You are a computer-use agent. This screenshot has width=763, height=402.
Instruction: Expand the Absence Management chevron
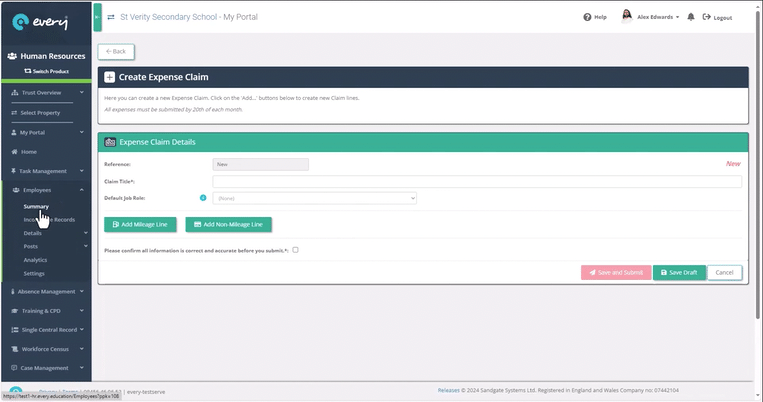point(82,291)
